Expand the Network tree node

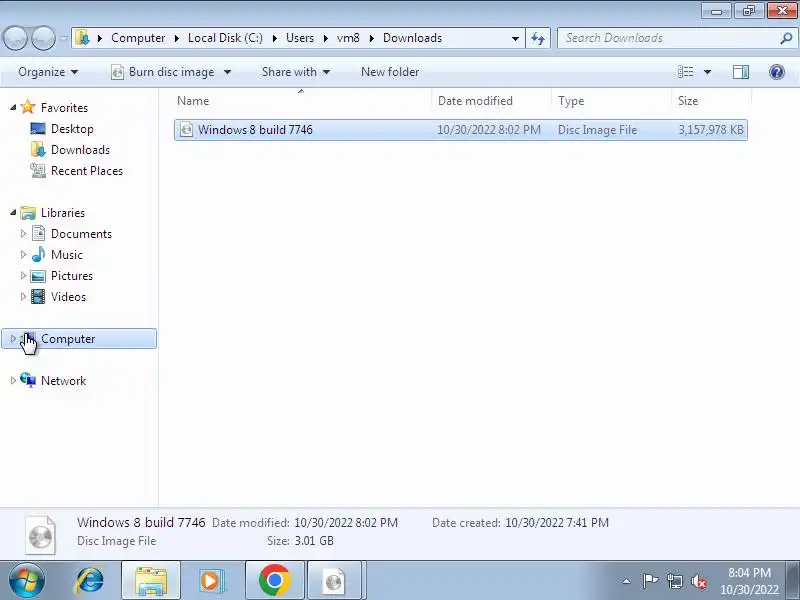[x=13, y=380]
